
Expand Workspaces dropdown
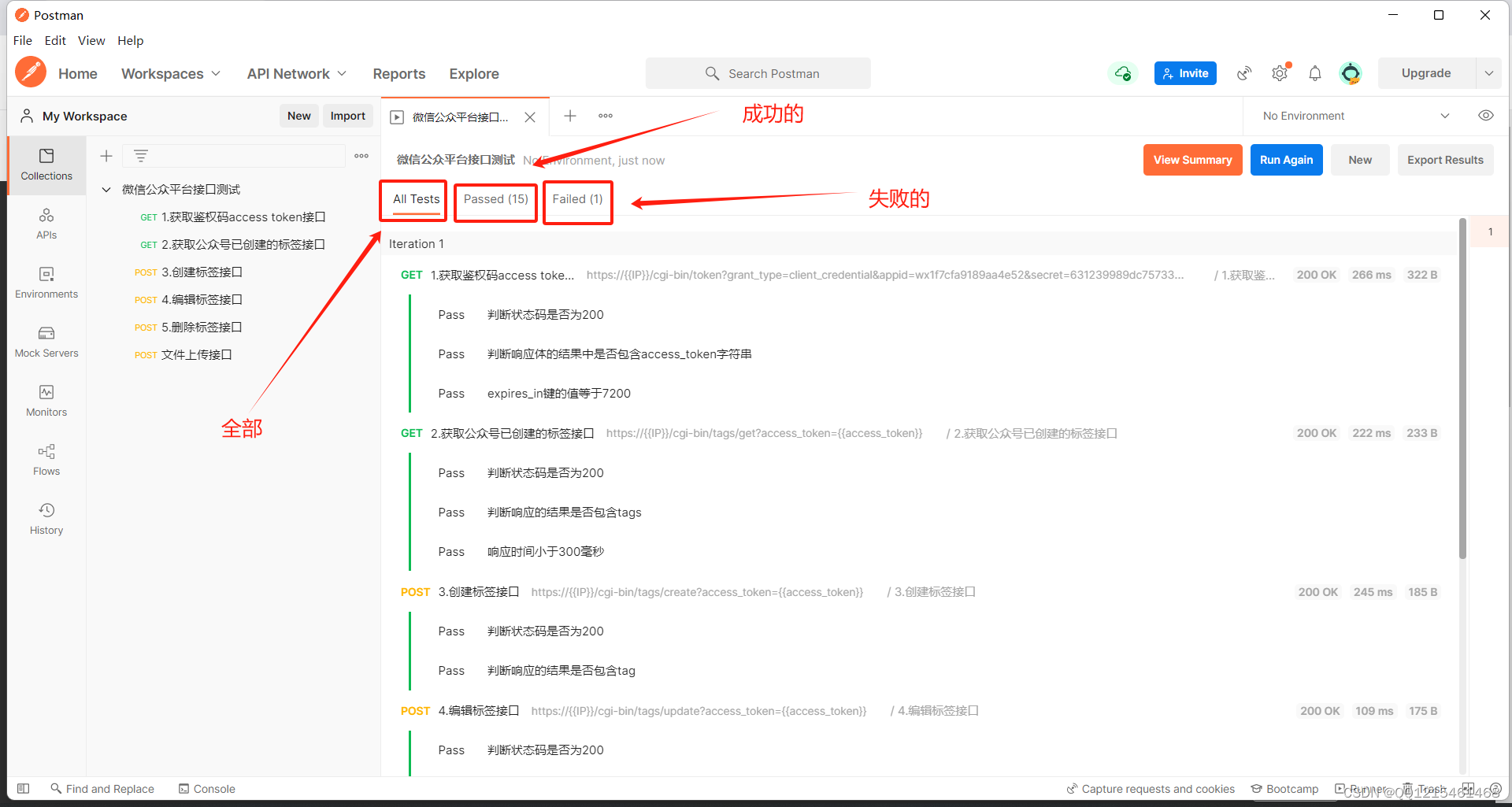tap(171, 73)
